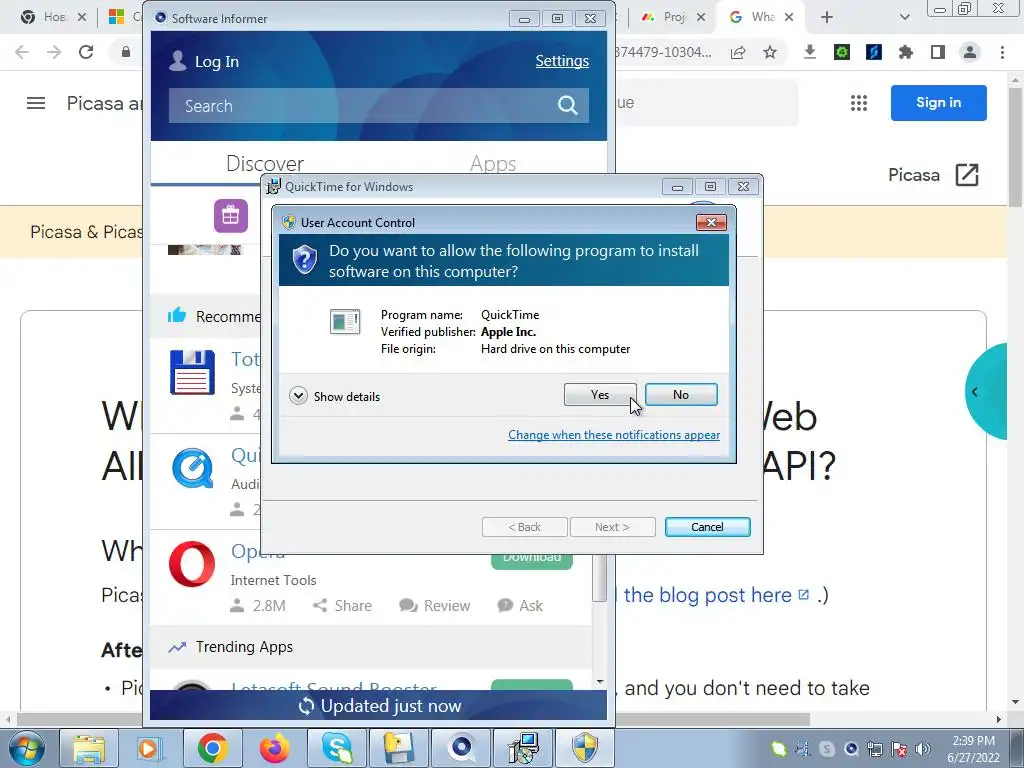The width and height of the screenshot is (1024, 768).
Task: Click Yes in the User Account Control dialog
Action: click(x=600, y=394)
